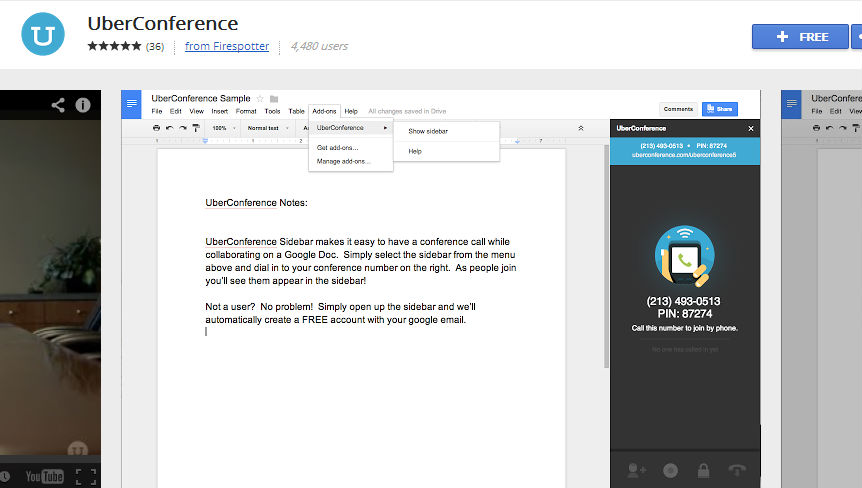Open the Tools menu
Screen dimensions: 862x488
tap(272, 111)
